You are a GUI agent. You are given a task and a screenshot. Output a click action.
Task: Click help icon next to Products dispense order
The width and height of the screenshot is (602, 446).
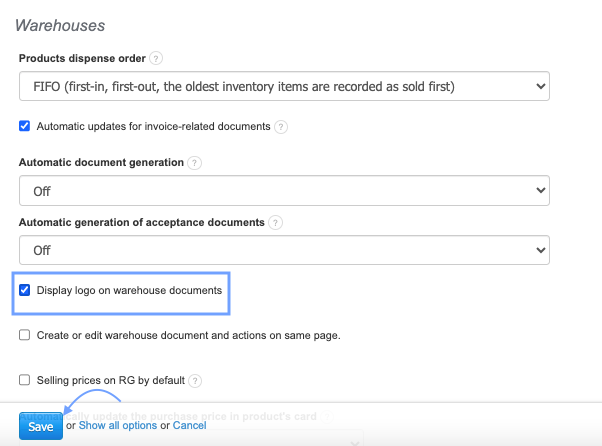pyautogui.click(x=156, y=59)
